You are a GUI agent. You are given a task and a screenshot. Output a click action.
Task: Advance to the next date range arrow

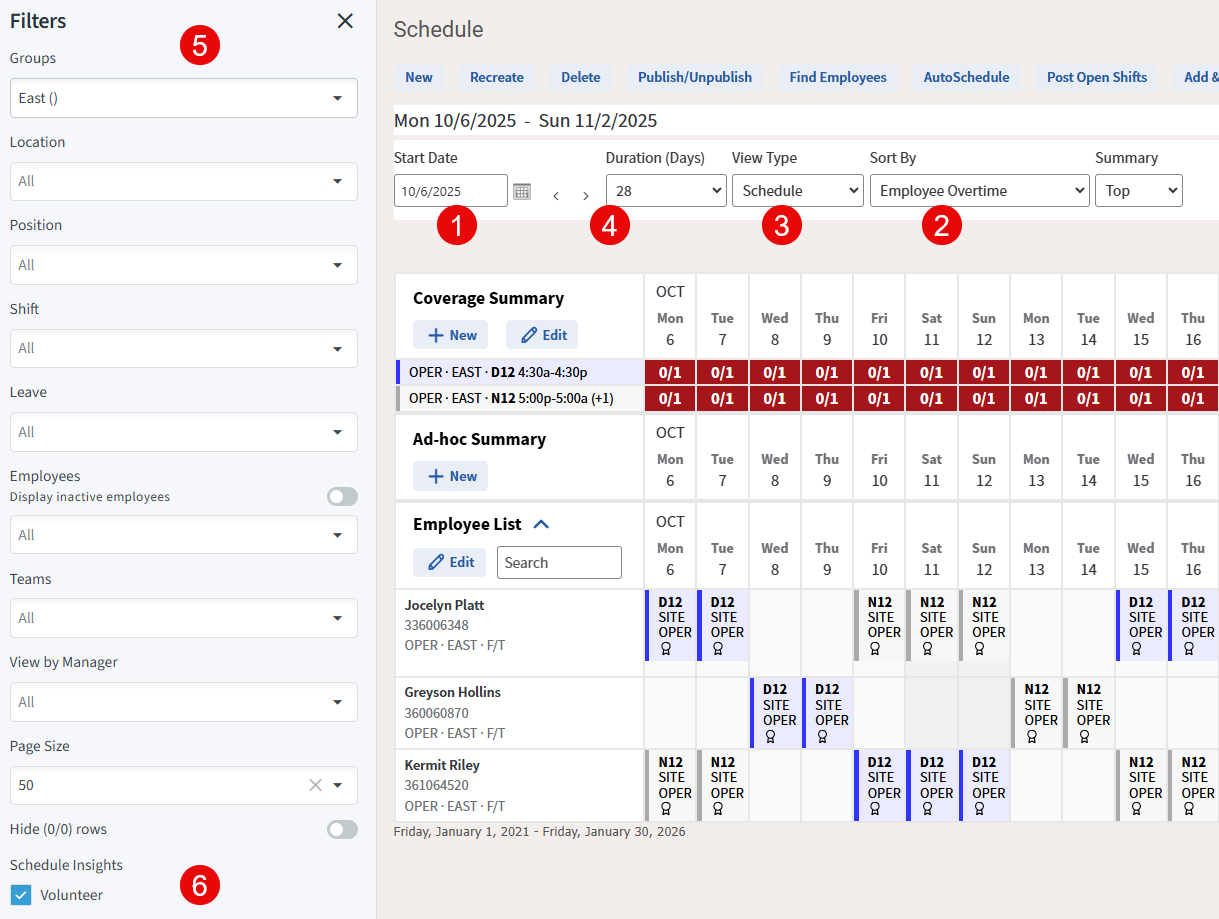tap(586, 196)
